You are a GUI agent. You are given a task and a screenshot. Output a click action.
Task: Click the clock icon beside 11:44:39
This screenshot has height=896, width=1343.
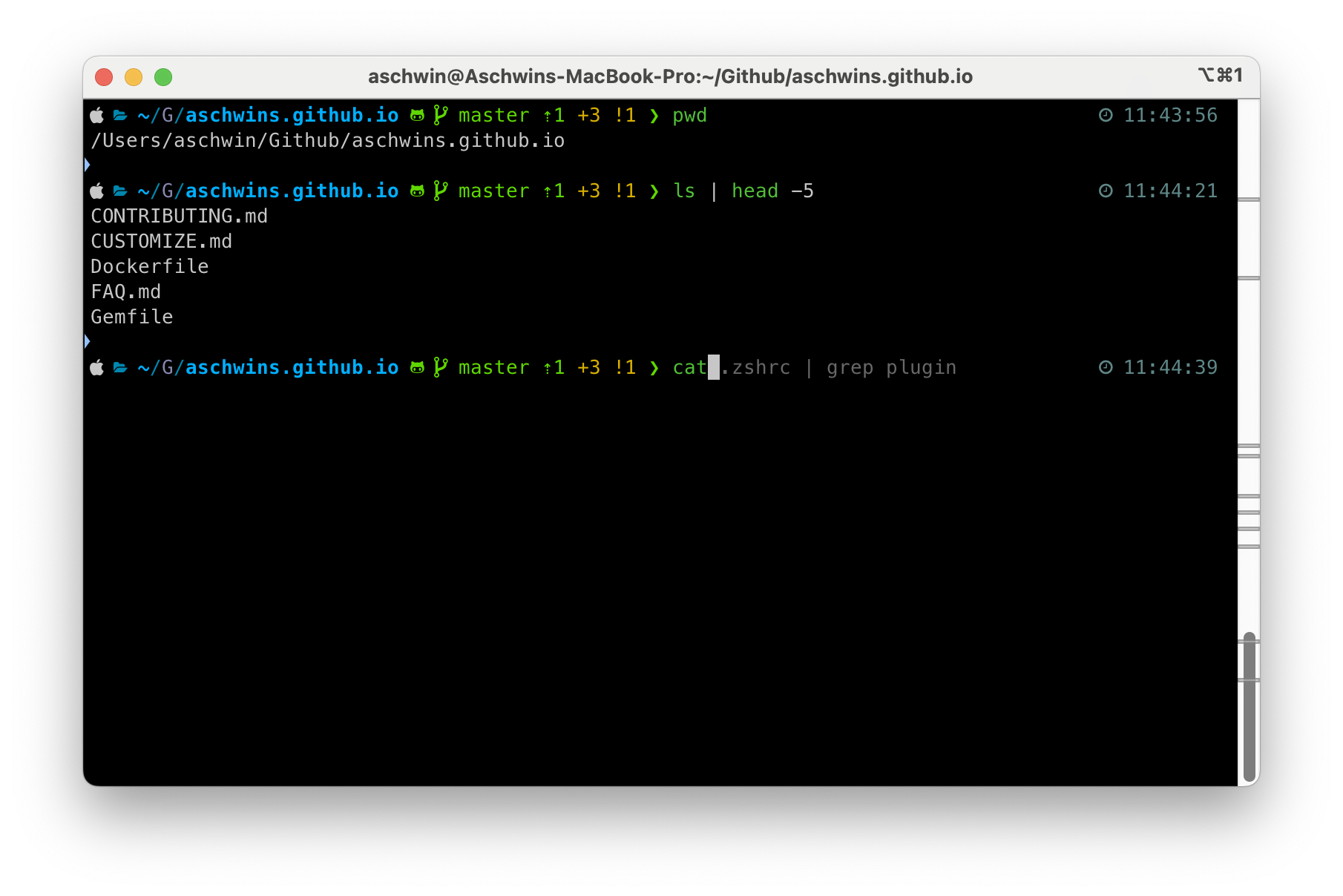(x=1106, y=367)
